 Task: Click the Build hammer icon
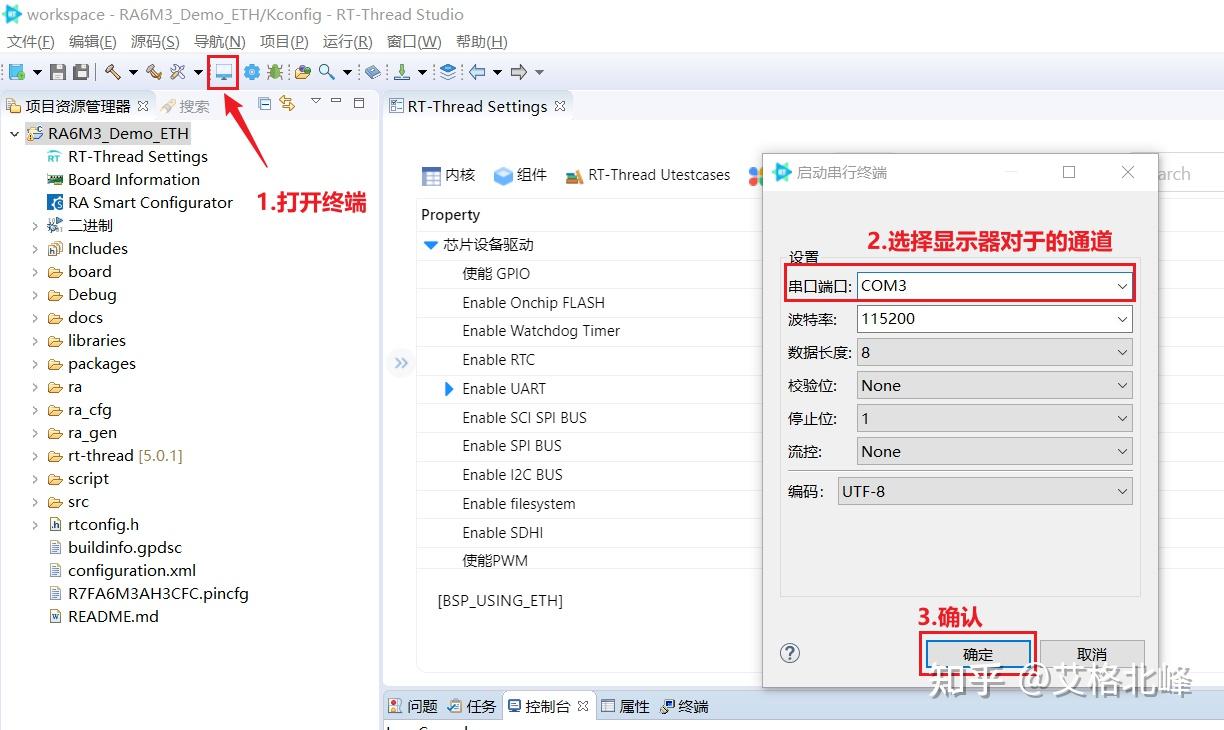pos(112,72)
